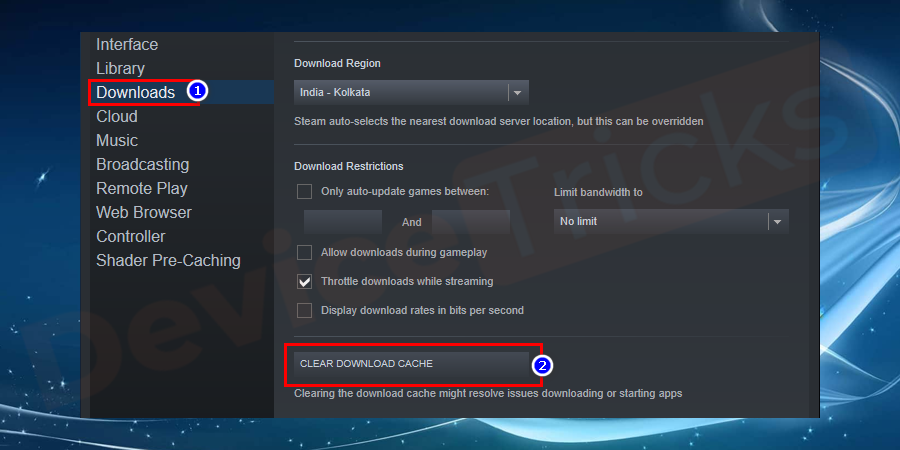The width and height of the screenshot is (900, 450).
Task: Click the Steam auto-selects nearest server description
Action: 499,122
